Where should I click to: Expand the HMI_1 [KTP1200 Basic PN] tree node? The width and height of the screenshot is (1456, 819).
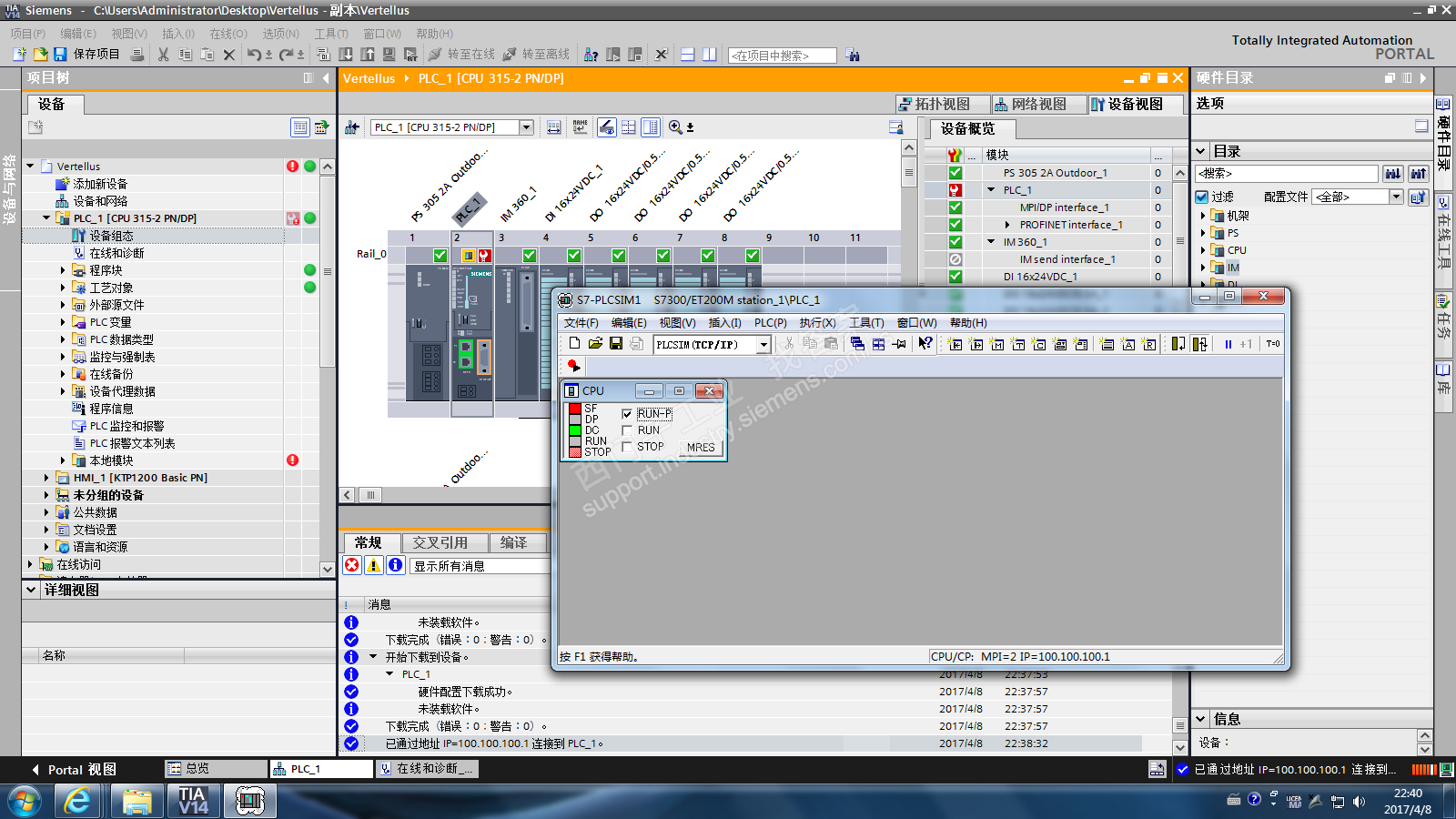pos(46,478)
